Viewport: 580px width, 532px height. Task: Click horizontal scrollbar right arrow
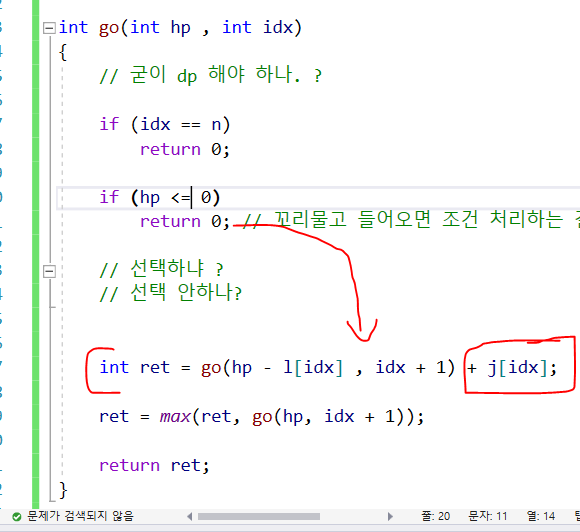390,516
